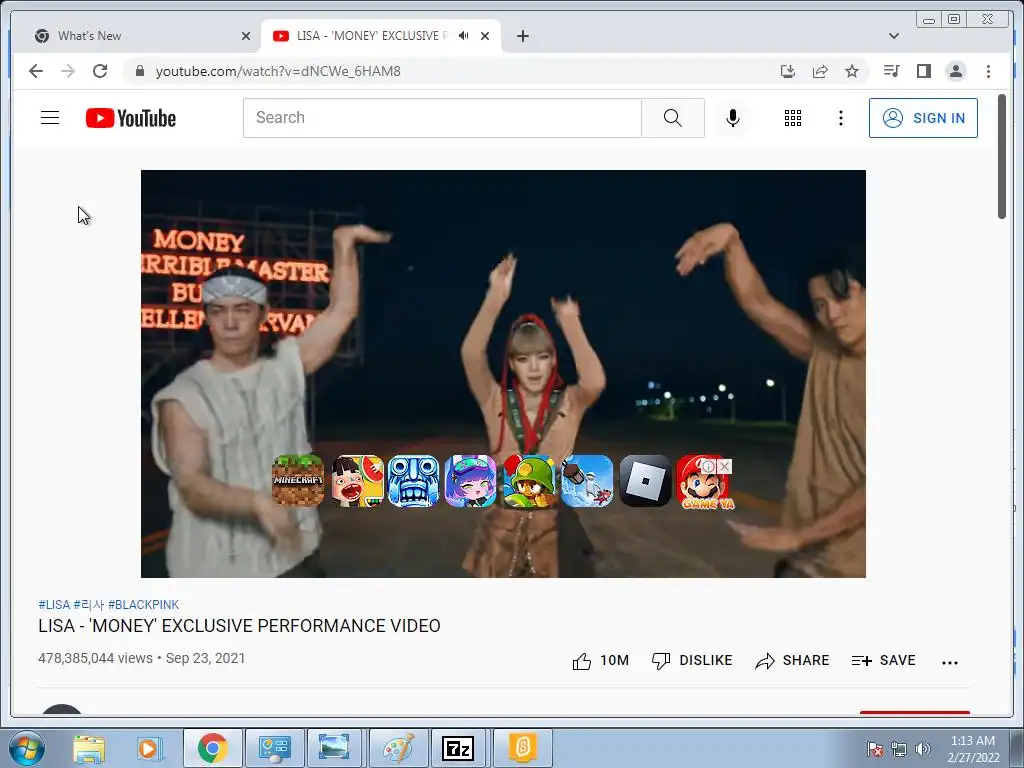
Task: Mute the tab via the speaker icon
Action: click(463, 36)
